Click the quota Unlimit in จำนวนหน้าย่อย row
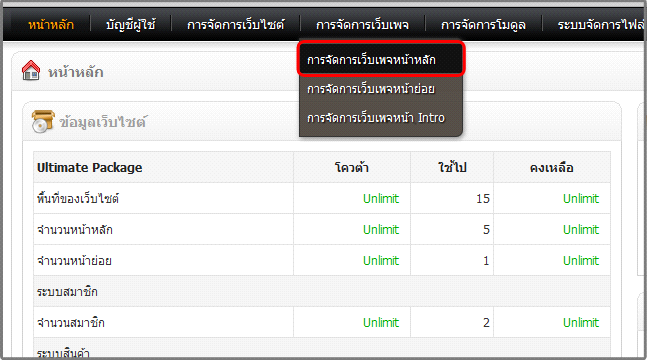This screenshot has width=647, height=360. pos(381,261)
